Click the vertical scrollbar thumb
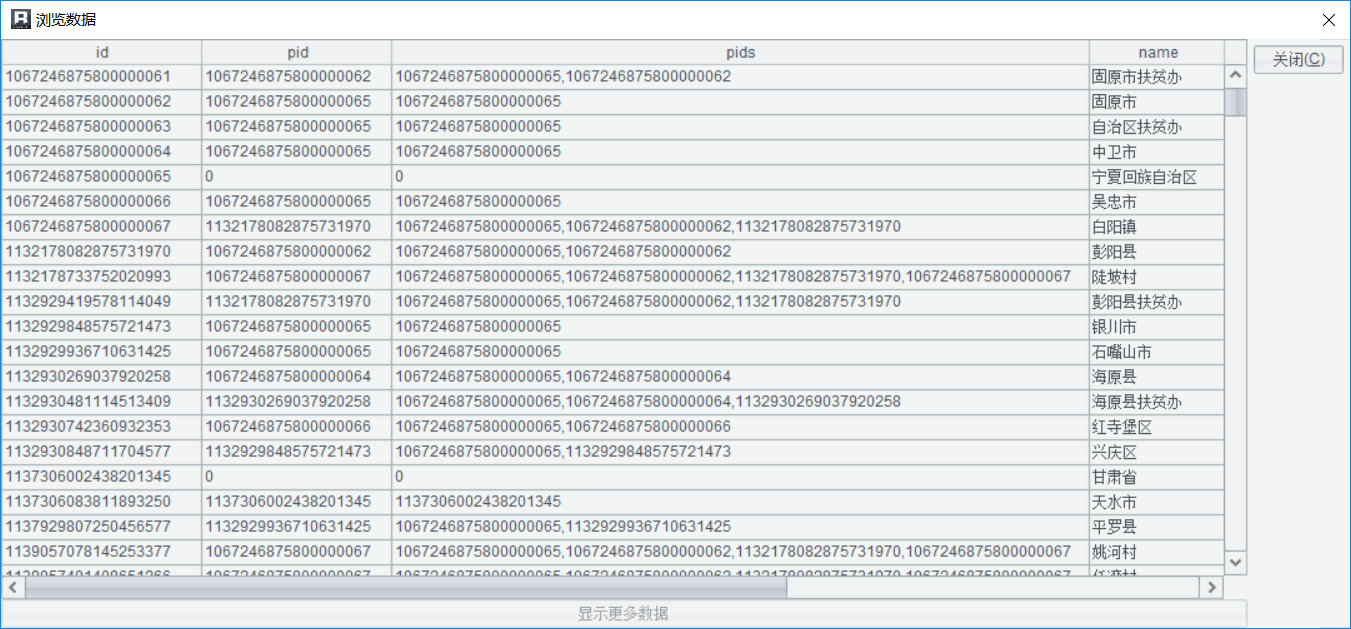Viewport: 1351px width, 629px height. [x=1236, y=102]
